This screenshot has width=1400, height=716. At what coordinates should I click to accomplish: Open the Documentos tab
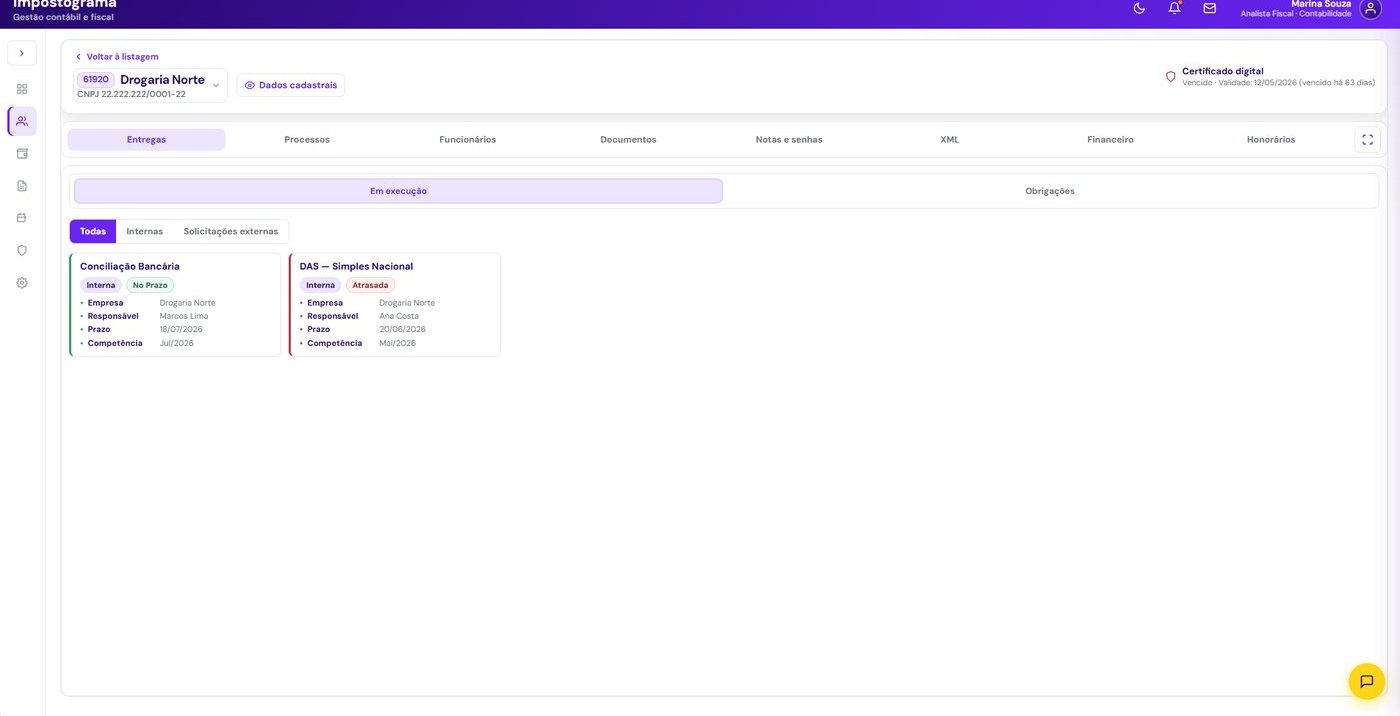point(628,140)
